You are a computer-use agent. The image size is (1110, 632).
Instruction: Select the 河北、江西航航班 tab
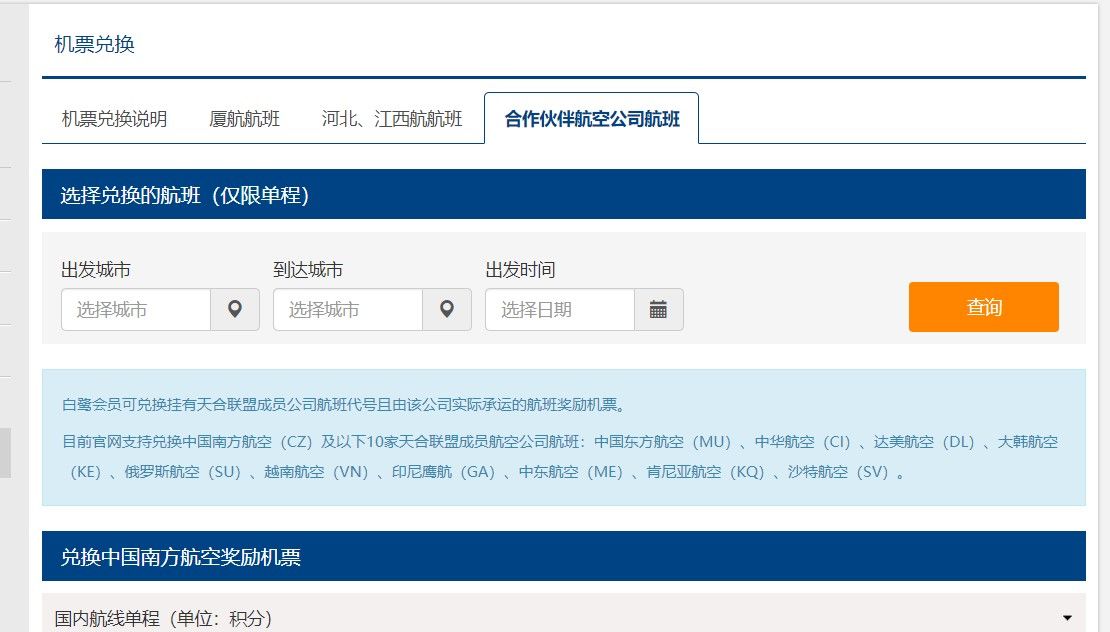391,118
